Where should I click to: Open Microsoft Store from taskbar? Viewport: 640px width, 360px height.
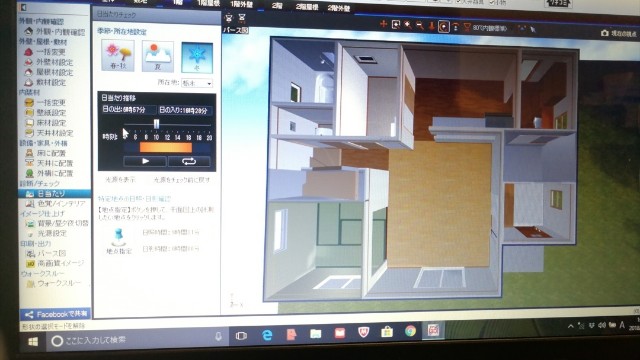[387, 332]
